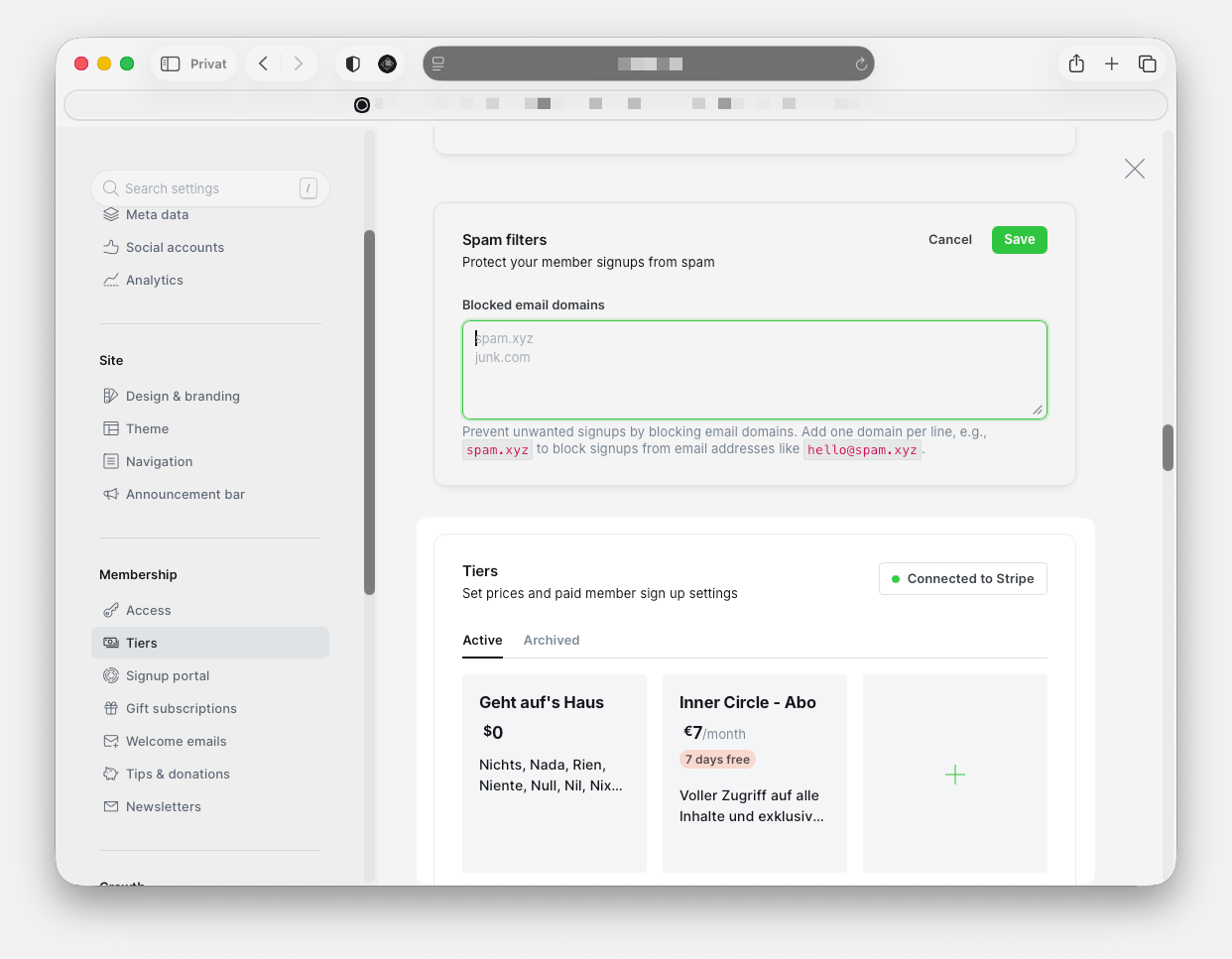Screen dimensions: 1232x959
Task: Click the round dark extension icon
Action: [x=388, y=63]
